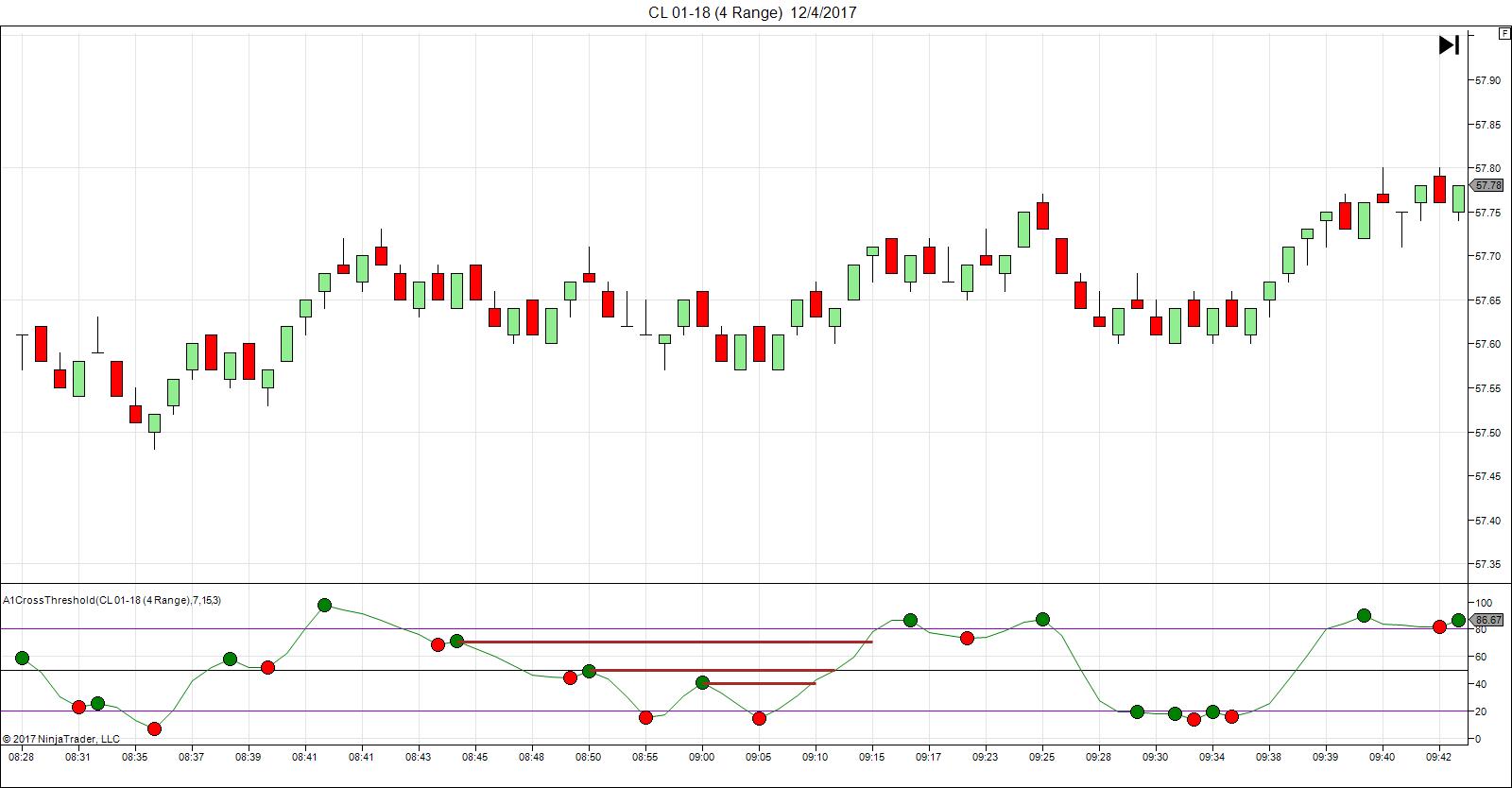Click the 09:25 time axis label

point(1042,757)
